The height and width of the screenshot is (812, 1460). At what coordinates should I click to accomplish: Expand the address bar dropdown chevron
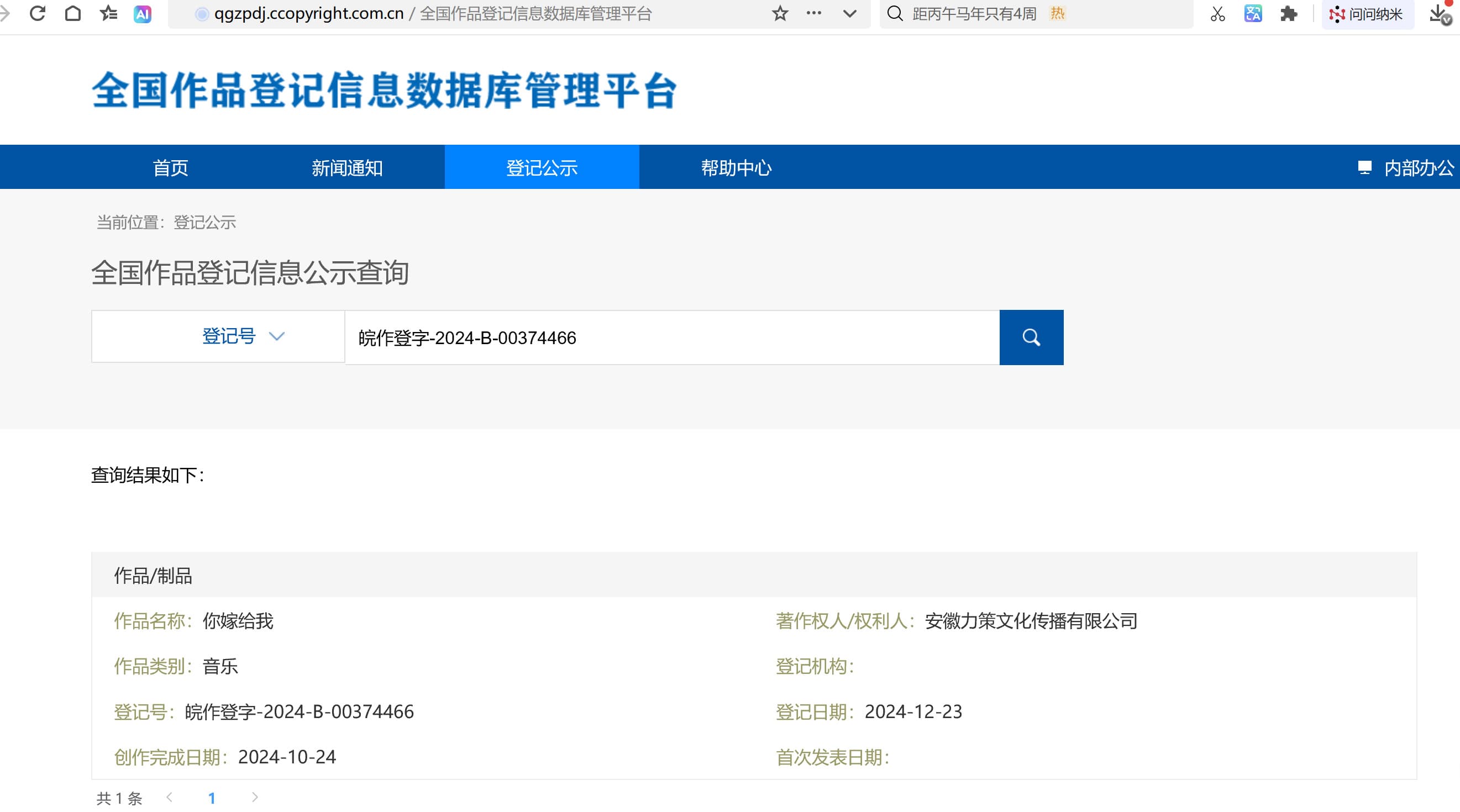pos(849,13)
